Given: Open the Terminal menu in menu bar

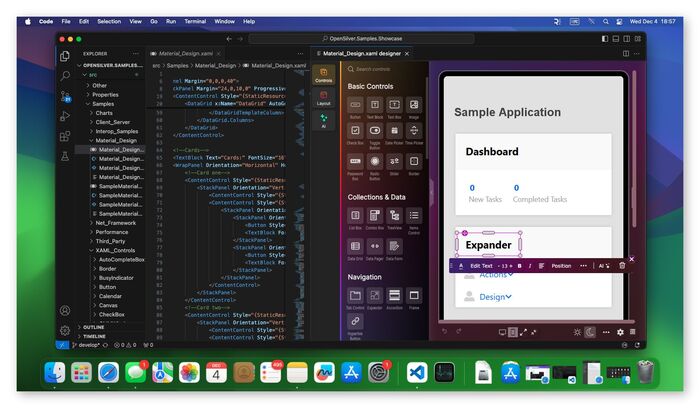Looking at the screenshot, I should tap(196, 20).
